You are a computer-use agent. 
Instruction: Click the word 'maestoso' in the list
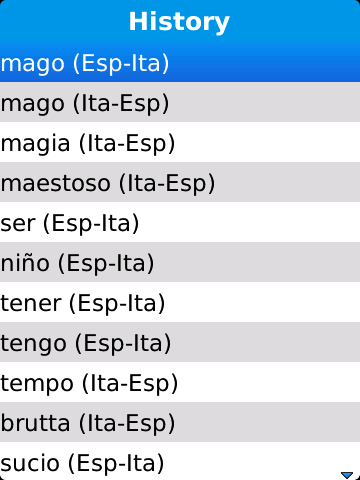[55, 184]
